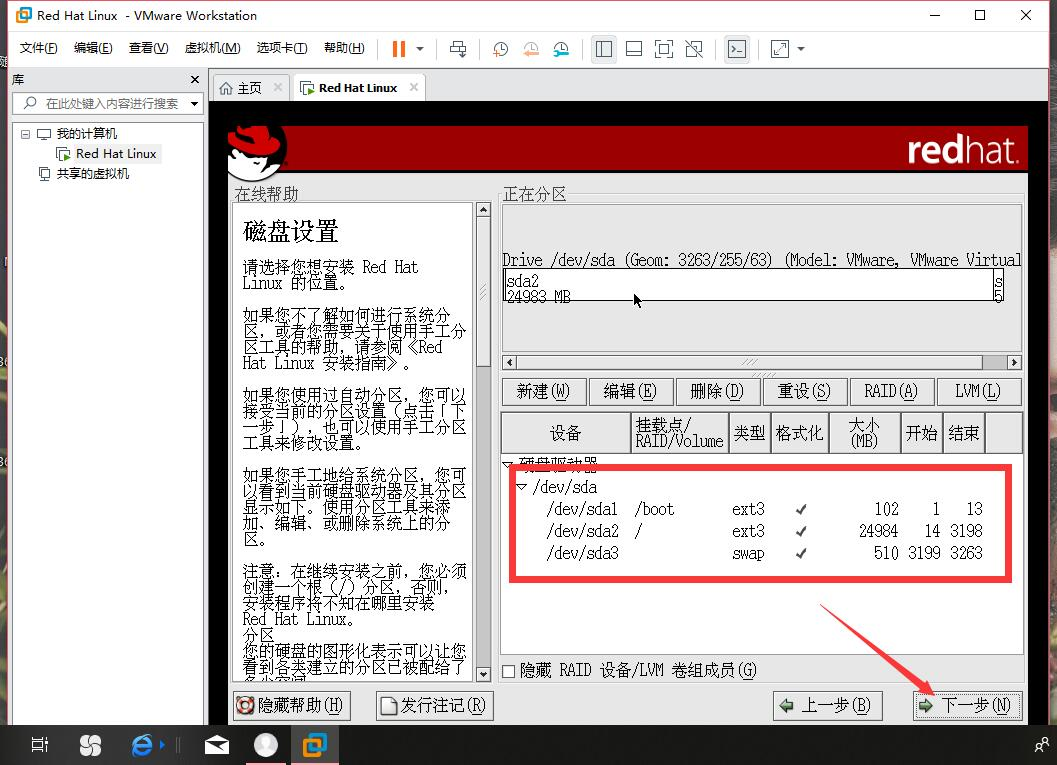Go back with 上一步(B) button
This screenshot has width=1057, height=765.
click(827, 706)
